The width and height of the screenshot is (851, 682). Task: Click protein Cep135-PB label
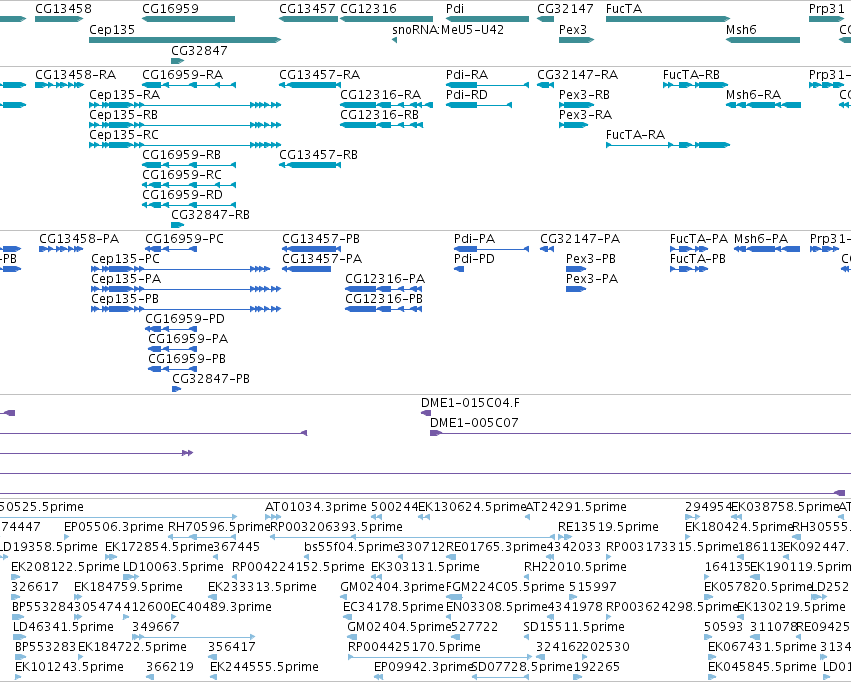tap(125, 299)
